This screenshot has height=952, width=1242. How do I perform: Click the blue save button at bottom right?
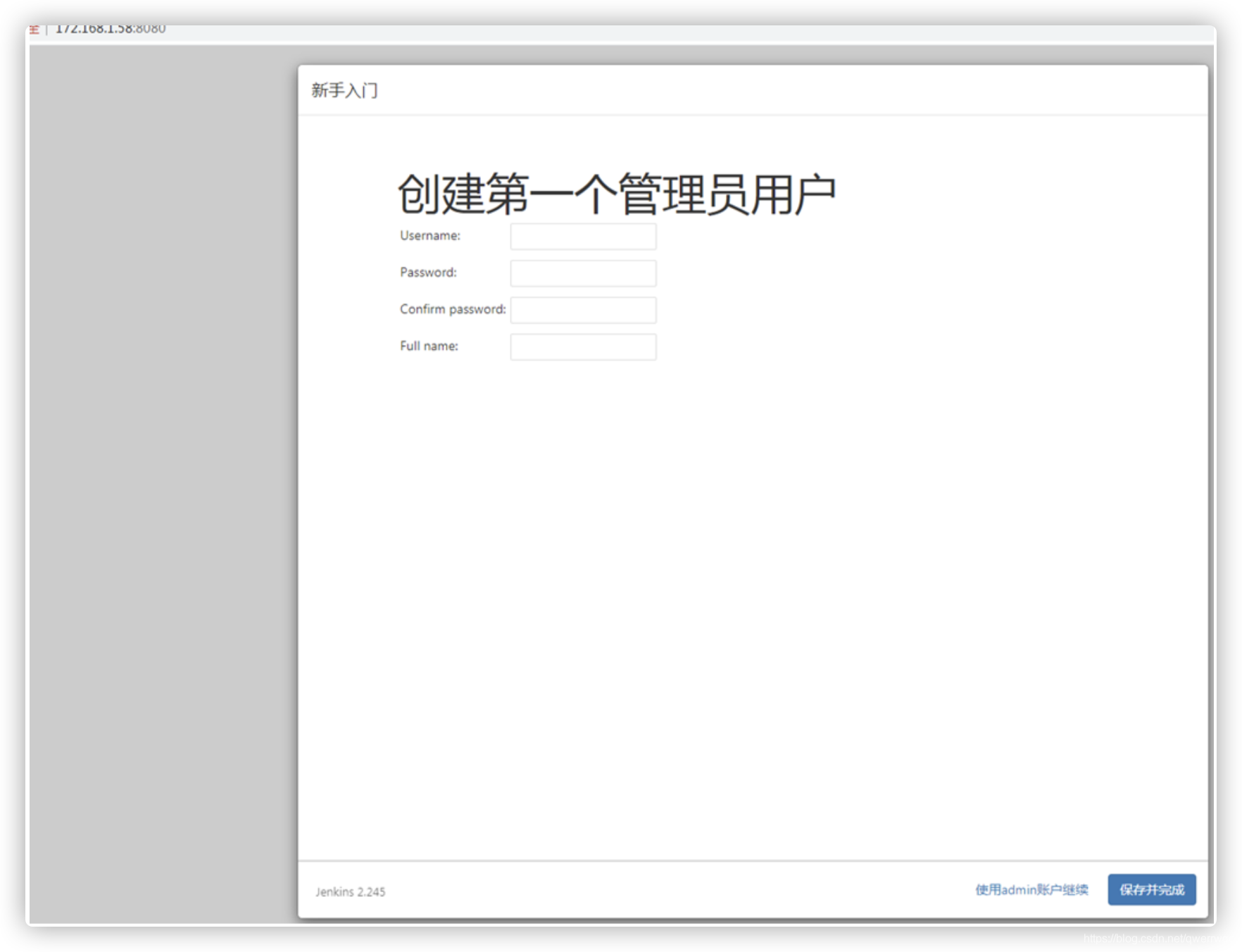coord(1152,889)
